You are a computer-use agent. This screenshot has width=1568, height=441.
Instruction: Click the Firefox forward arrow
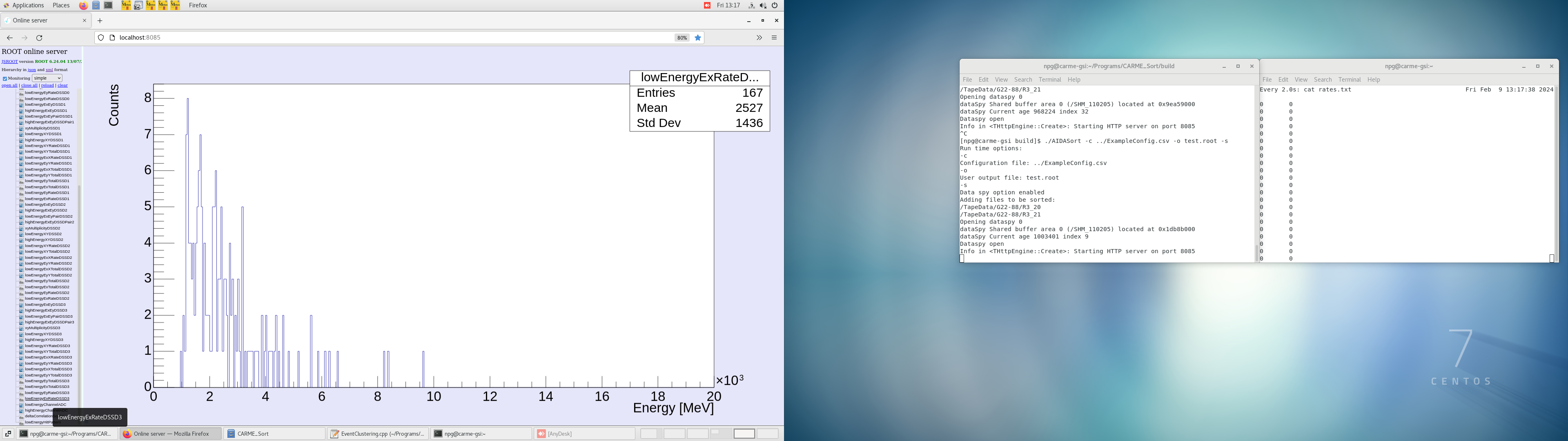tap(24, 38)
